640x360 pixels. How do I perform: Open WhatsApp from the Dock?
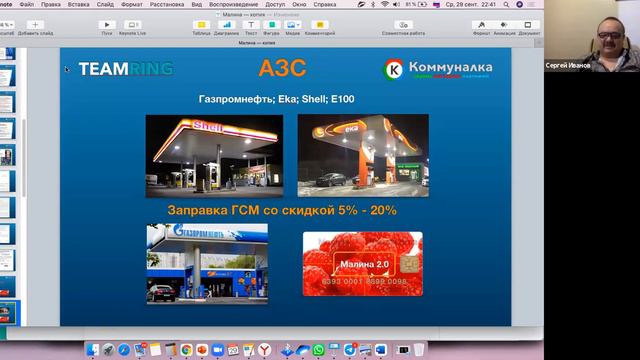tap(318, 350)
